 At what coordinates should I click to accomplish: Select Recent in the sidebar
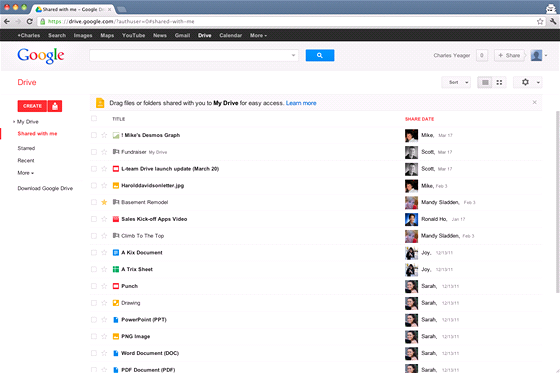[26, 160]
